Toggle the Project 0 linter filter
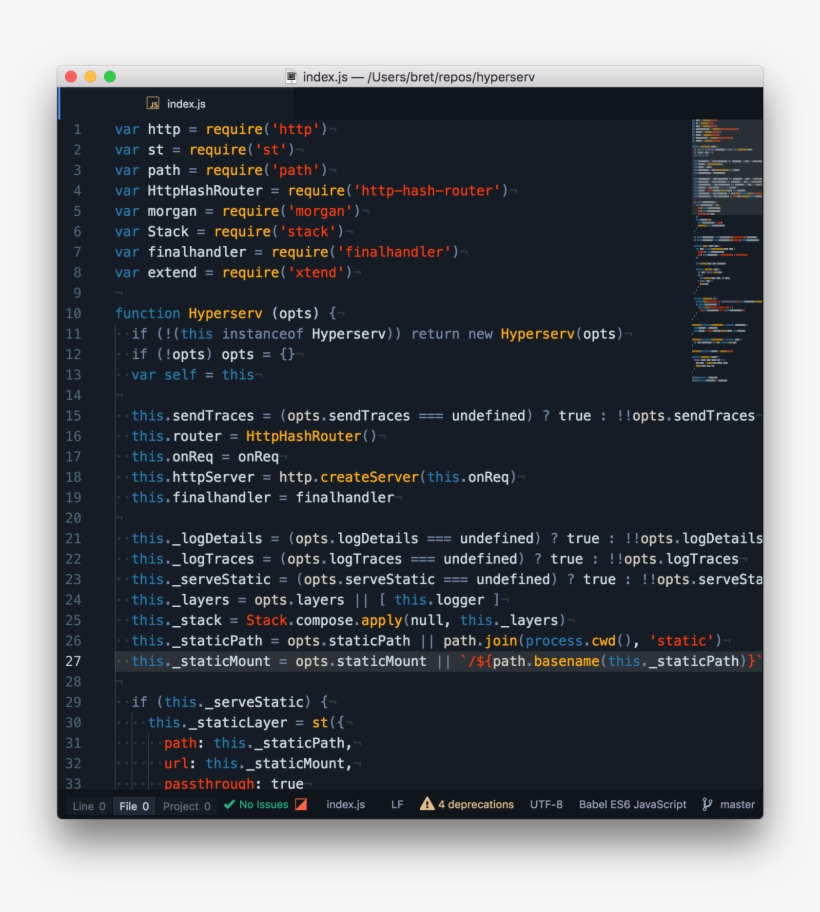820x912 pixels. (185, 804)
